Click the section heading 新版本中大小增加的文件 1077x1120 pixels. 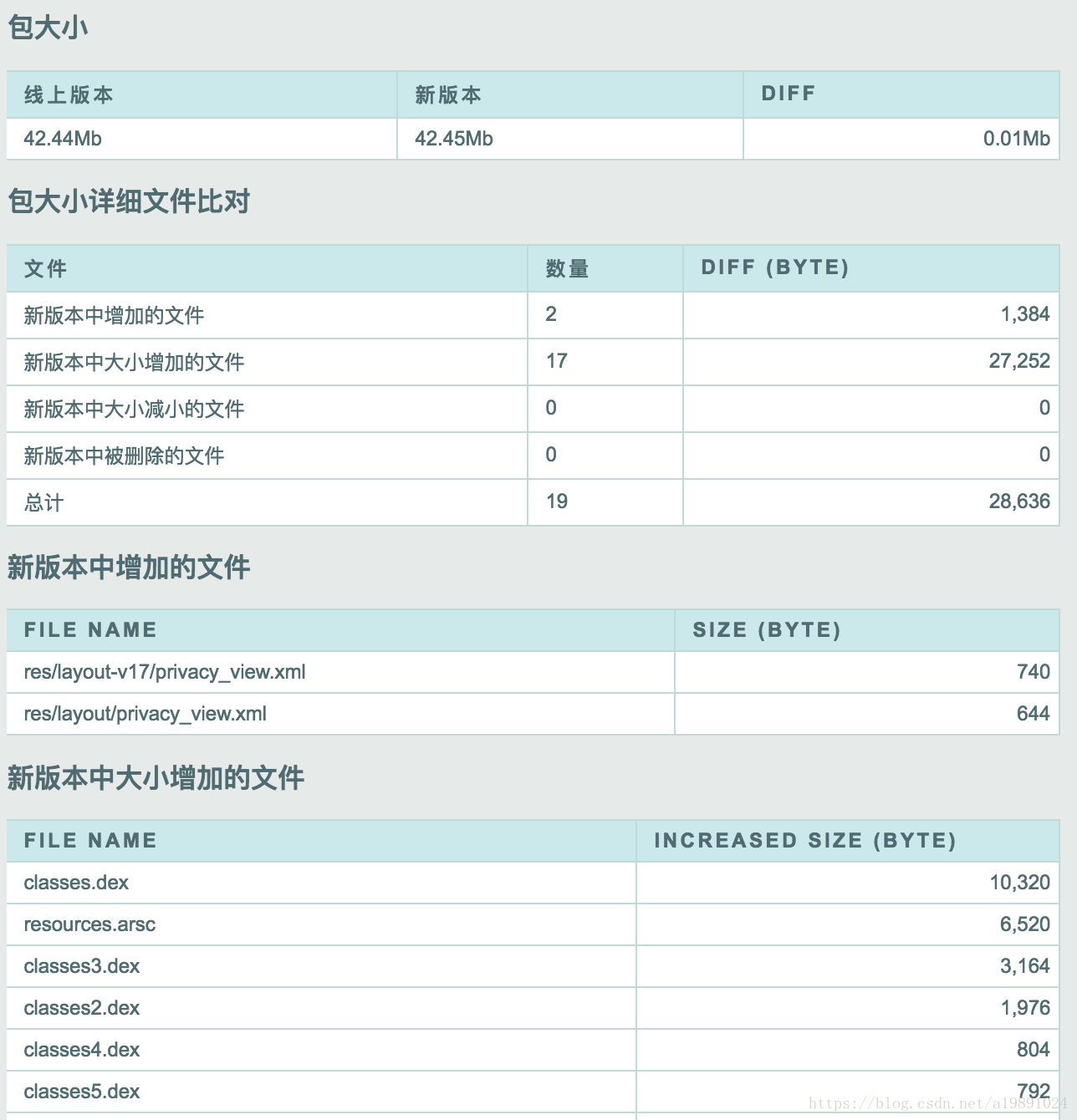click(x=156, y=778)
